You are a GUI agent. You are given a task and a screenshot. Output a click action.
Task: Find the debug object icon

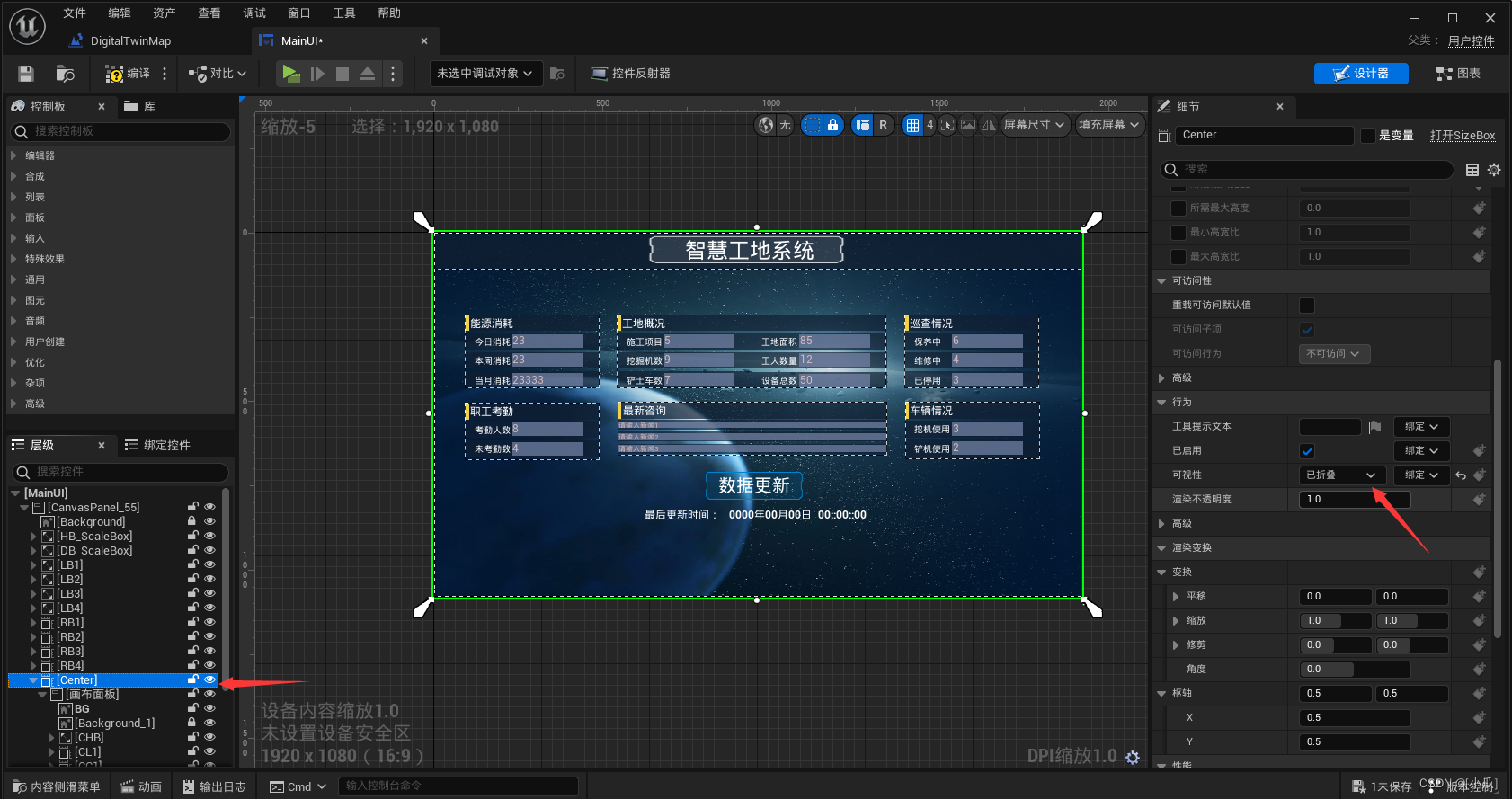click(557, 74)
